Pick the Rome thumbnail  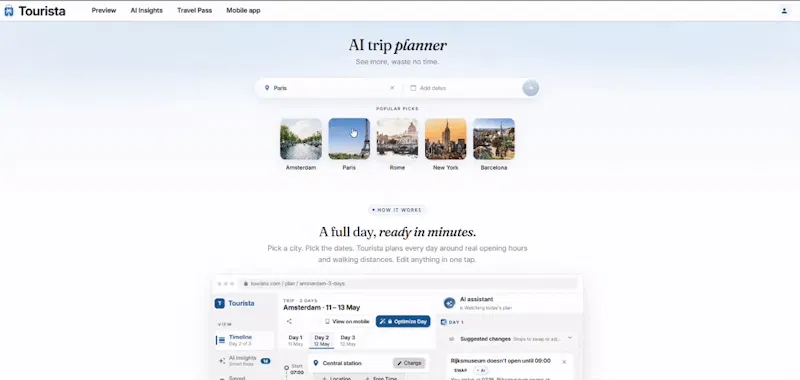point(397,139)
